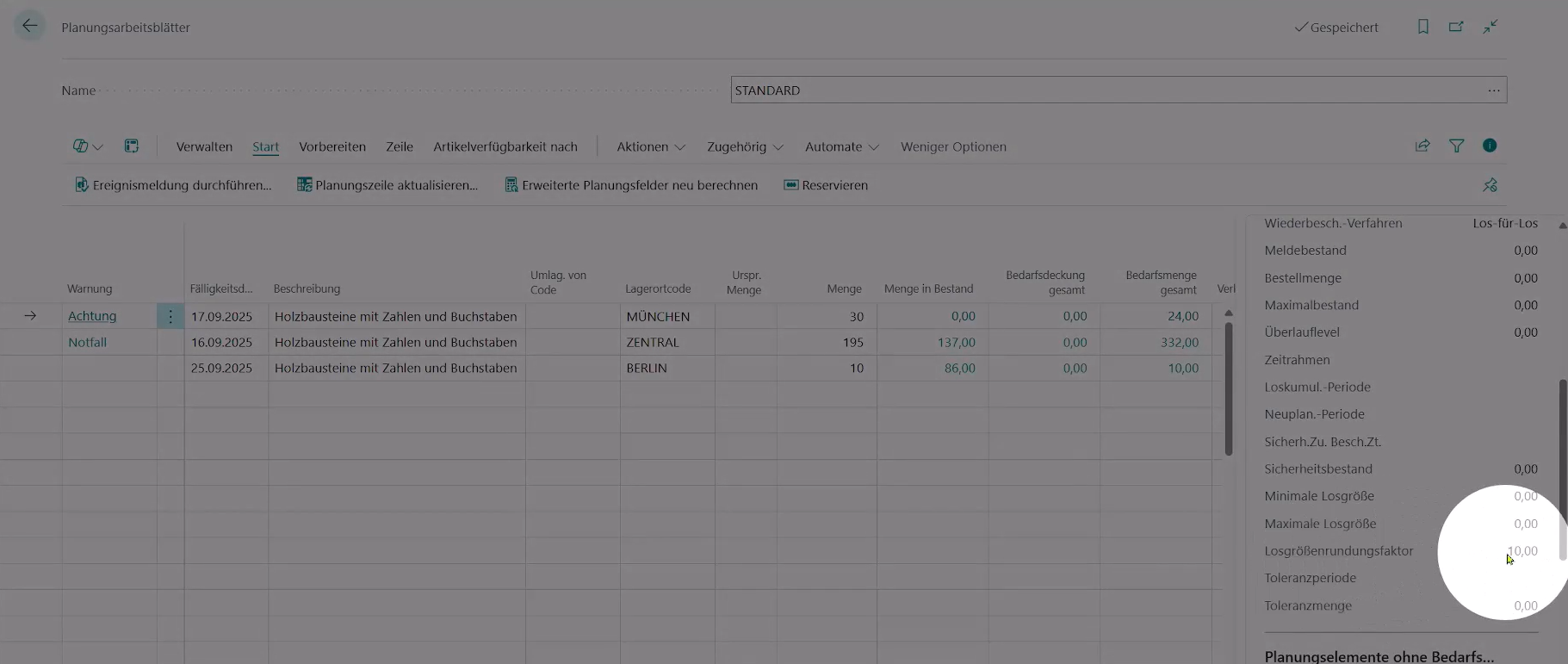Click the share icon in toolbar
Viewport: 1568px width, 664px height.
(x=1422, y=146)
